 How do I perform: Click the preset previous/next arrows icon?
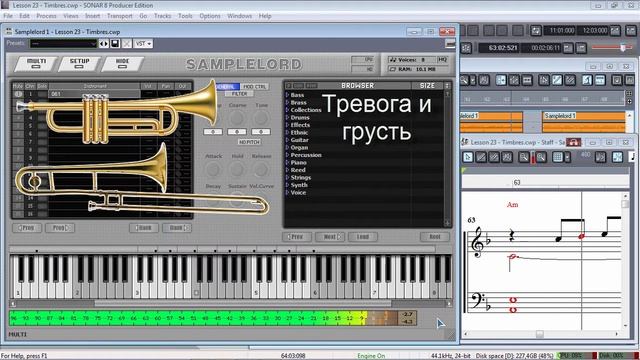(x=104, y=43)
